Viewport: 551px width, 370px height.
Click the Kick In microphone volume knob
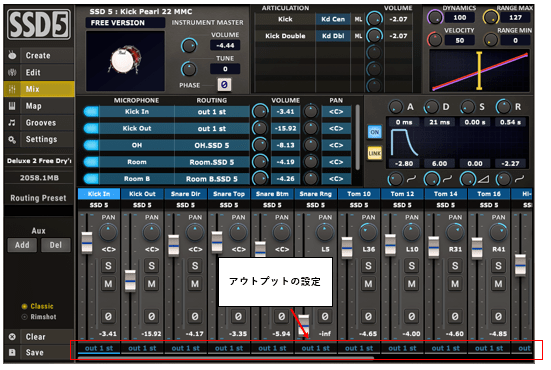[x=260, y=112]
